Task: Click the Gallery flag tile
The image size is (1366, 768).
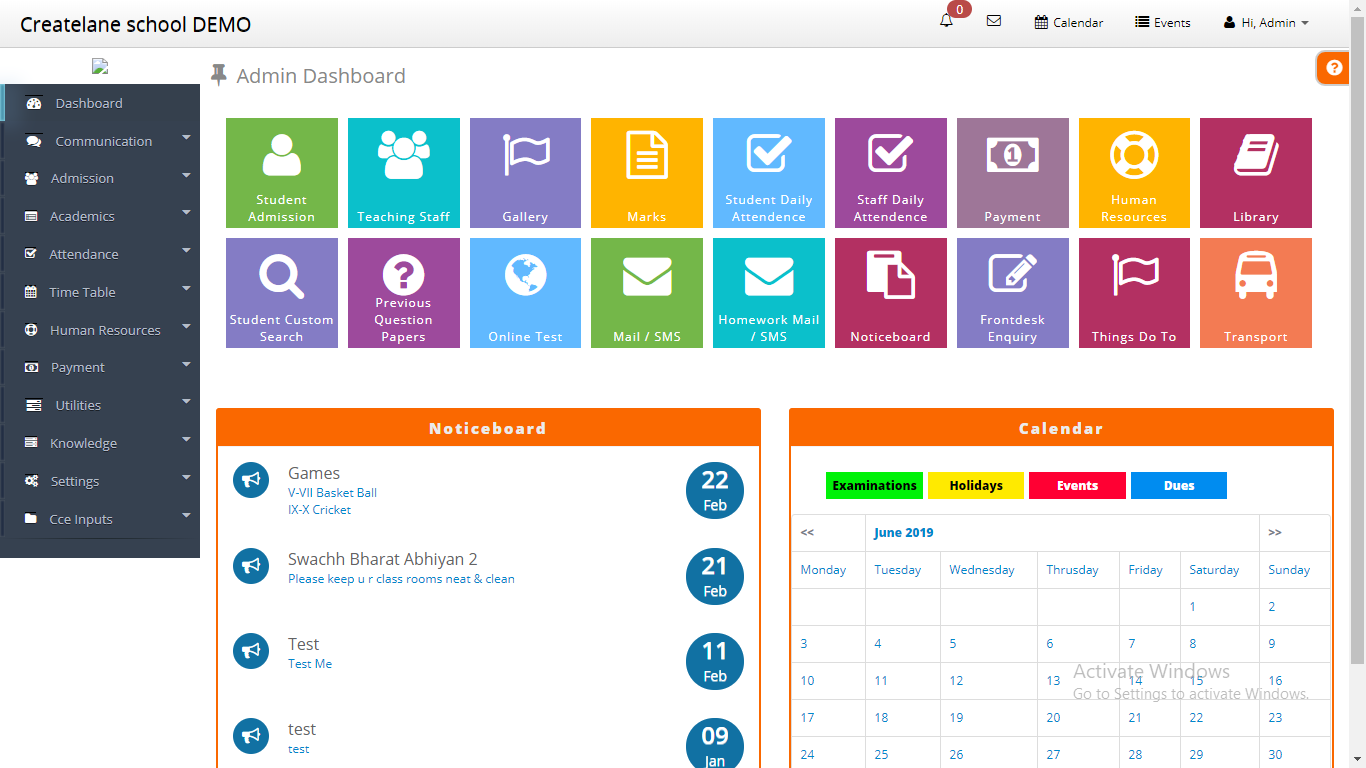Action: point(525,173)
